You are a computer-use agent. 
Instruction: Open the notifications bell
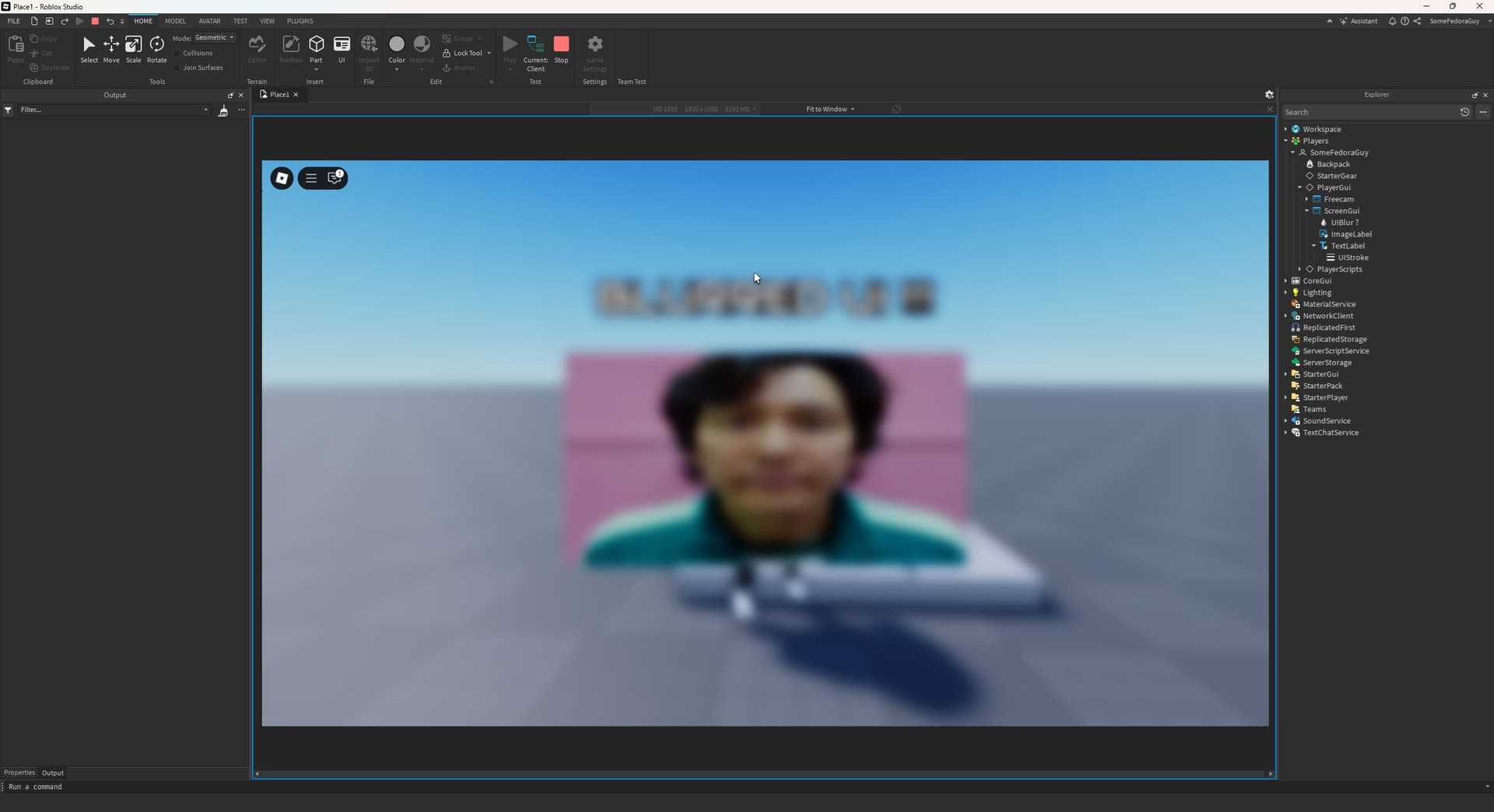pyautogui.click(x=1392, y=21)
